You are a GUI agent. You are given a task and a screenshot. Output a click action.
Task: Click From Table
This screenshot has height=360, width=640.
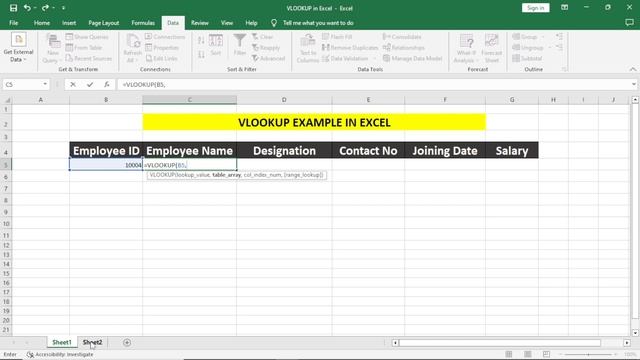click(84, 48)
